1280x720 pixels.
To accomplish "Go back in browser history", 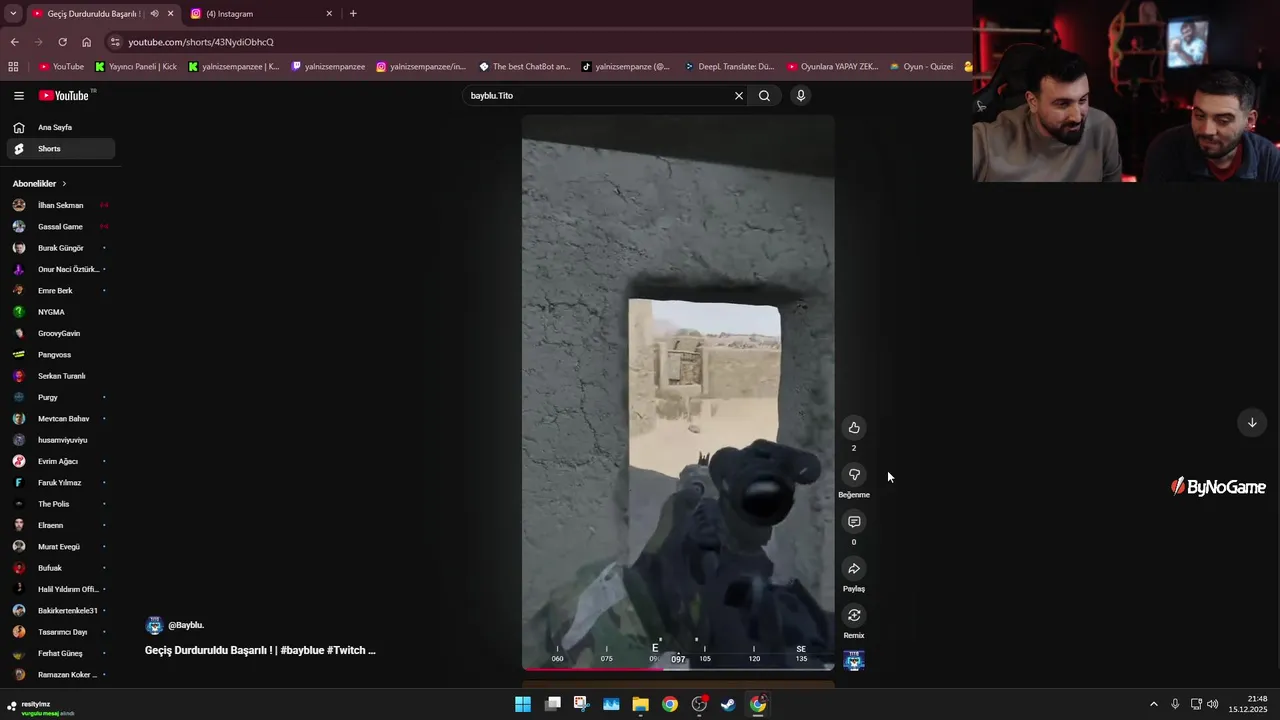I will click(14, 42).
